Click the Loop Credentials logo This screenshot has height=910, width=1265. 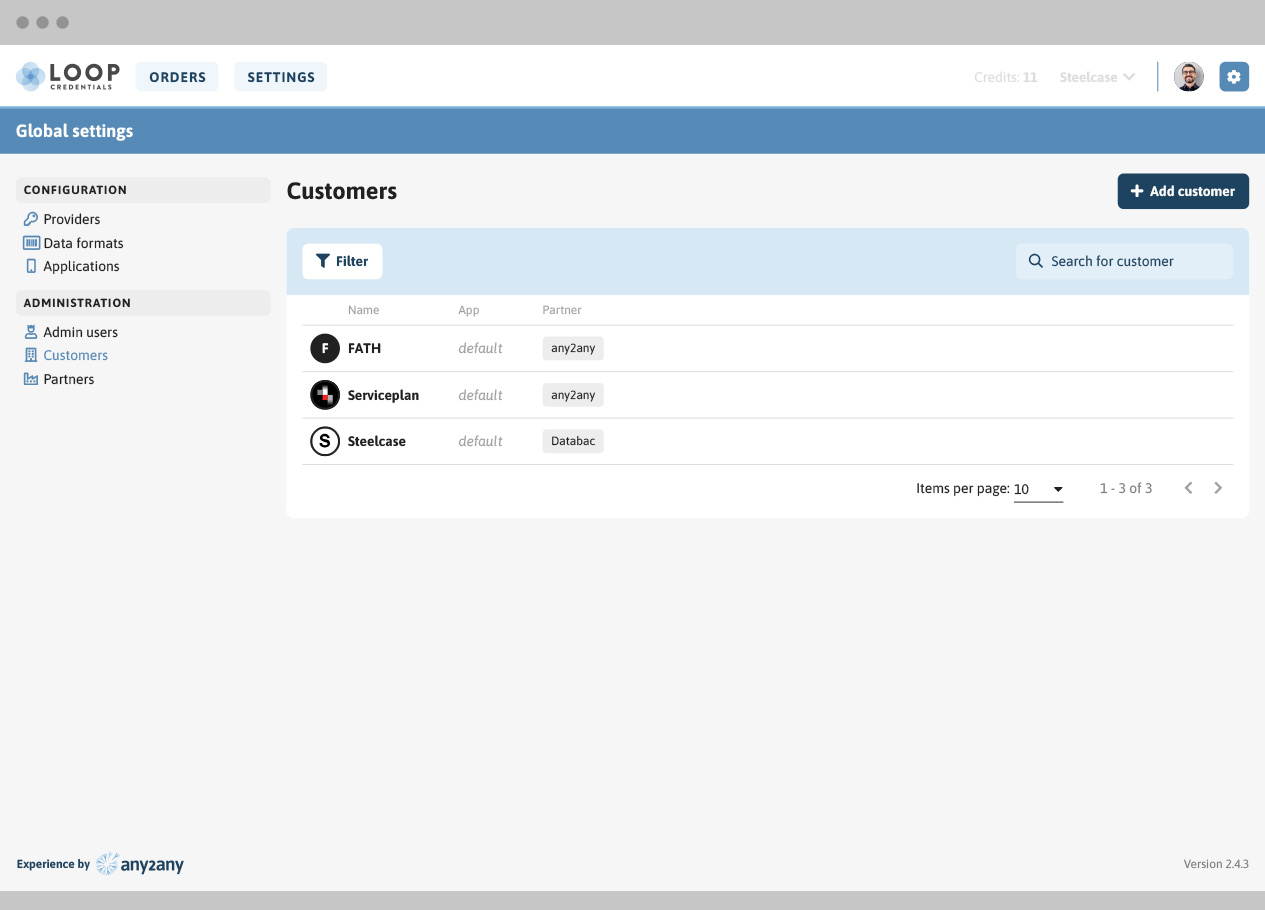(68, 77)
